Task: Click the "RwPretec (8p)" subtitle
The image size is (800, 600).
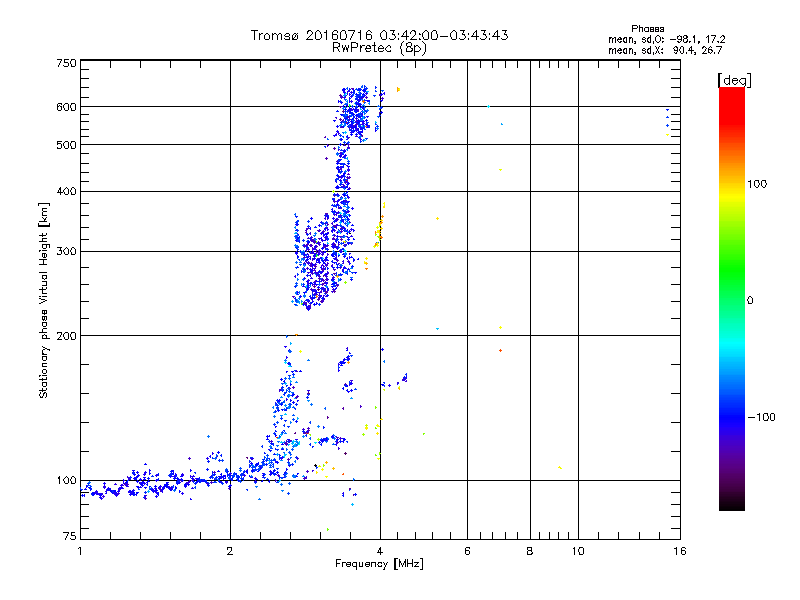Action: tap(379, 48)
